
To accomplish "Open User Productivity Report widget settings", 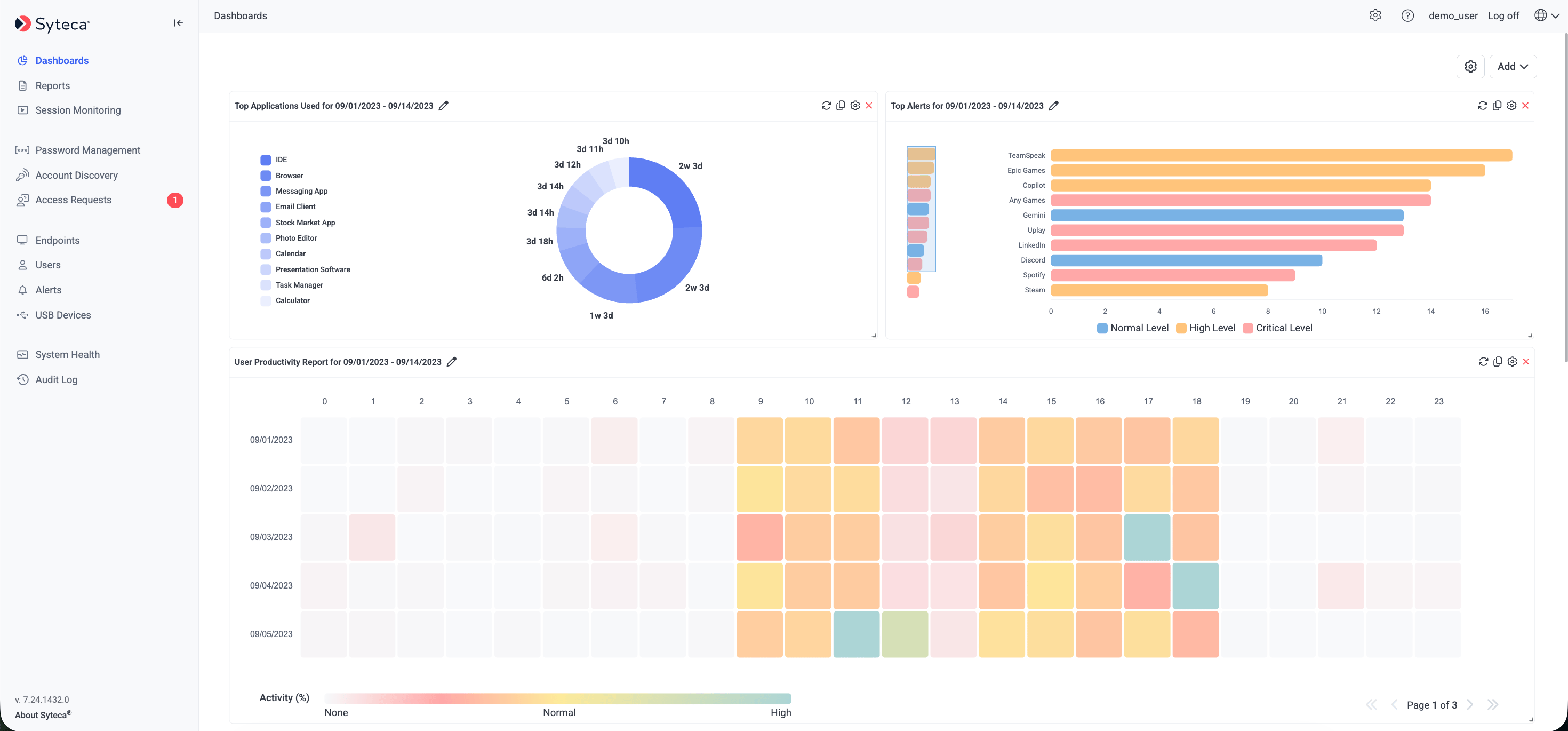I will [x=1512, y=362].
